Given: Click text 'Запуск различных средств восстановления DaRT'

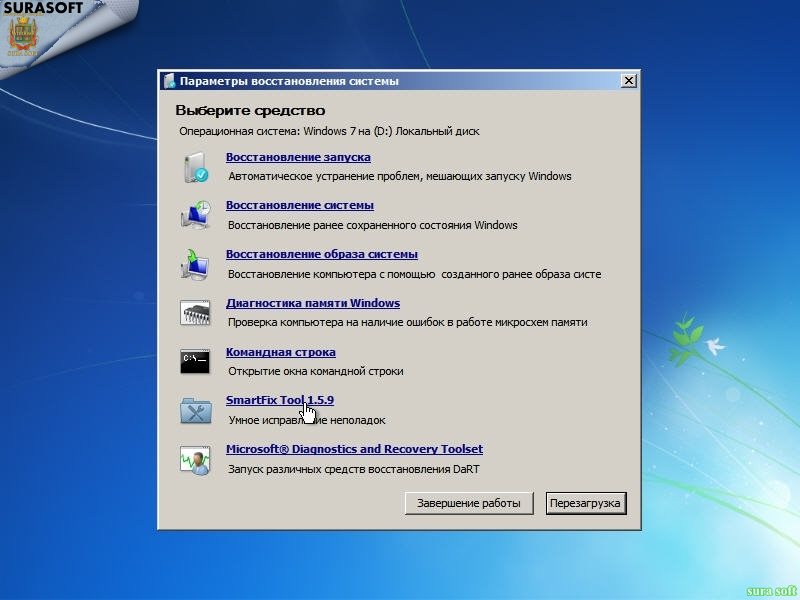Looking at the screenshot, I should coord(354,469).
